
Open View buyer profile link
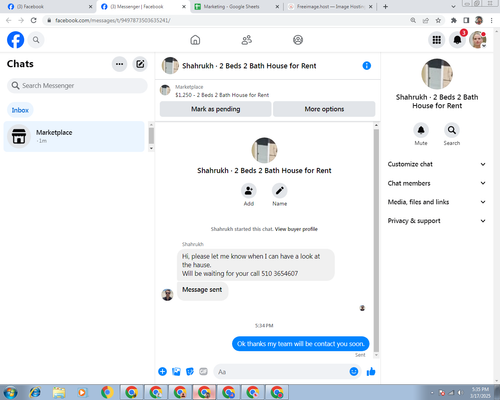296,229
